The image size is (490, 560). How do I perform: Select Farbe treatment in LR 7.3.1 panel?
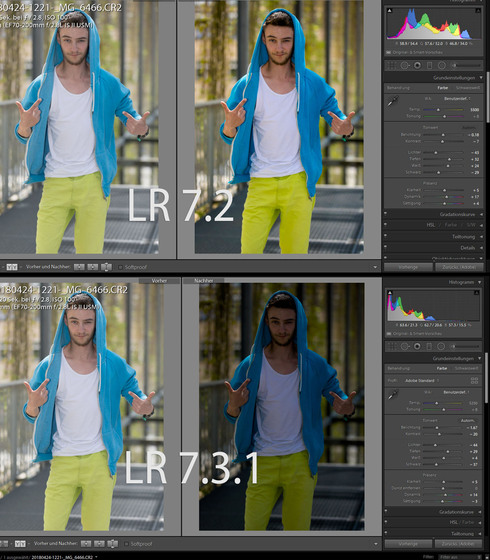[x=442, y=368]
